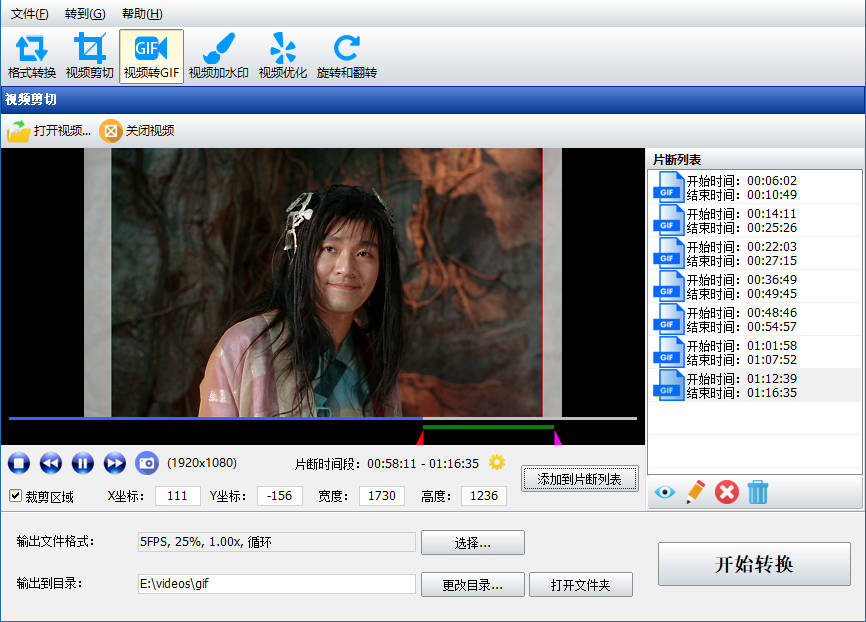Open the 视频加水印 watermark tool
Viewport: 866px width, 622px height.
[219, 56]
